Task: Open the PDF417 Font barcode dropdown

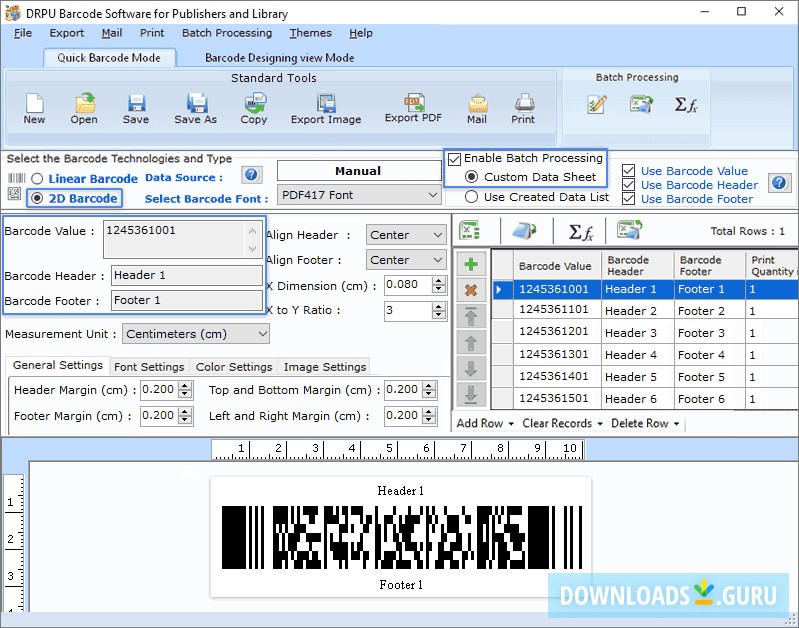Action: 359,195
